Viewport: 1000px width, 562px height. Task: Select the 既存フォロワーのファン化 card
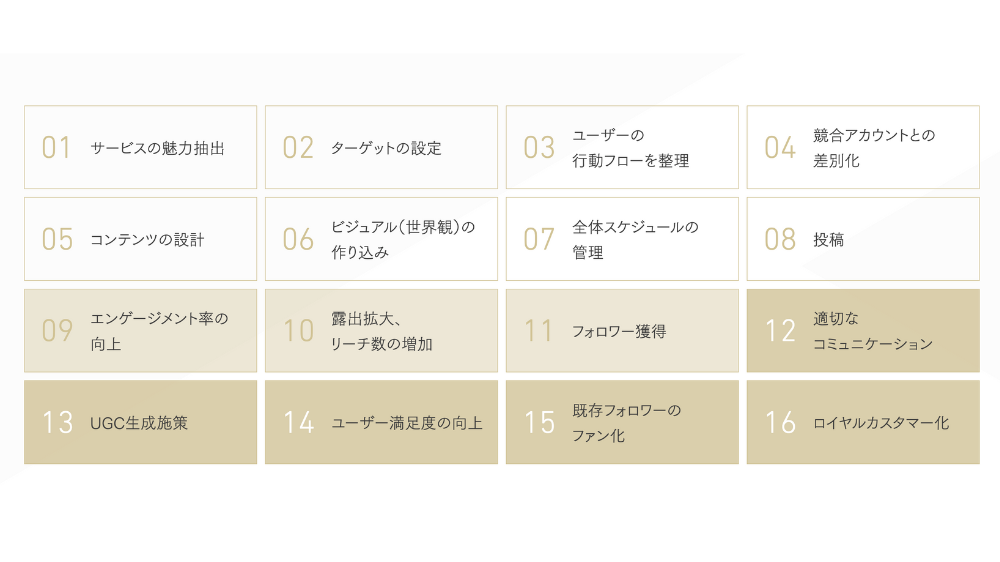tap(622, 423)
